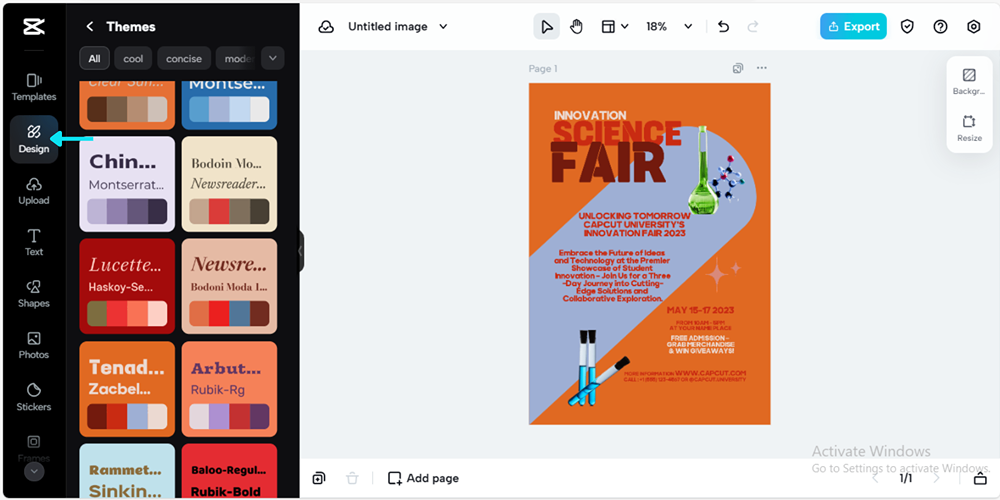This screenshot has height=500, width=1000.
Task: Open the Frames sidebar panel
Action: pyautogui.click(x=34, y=448)
